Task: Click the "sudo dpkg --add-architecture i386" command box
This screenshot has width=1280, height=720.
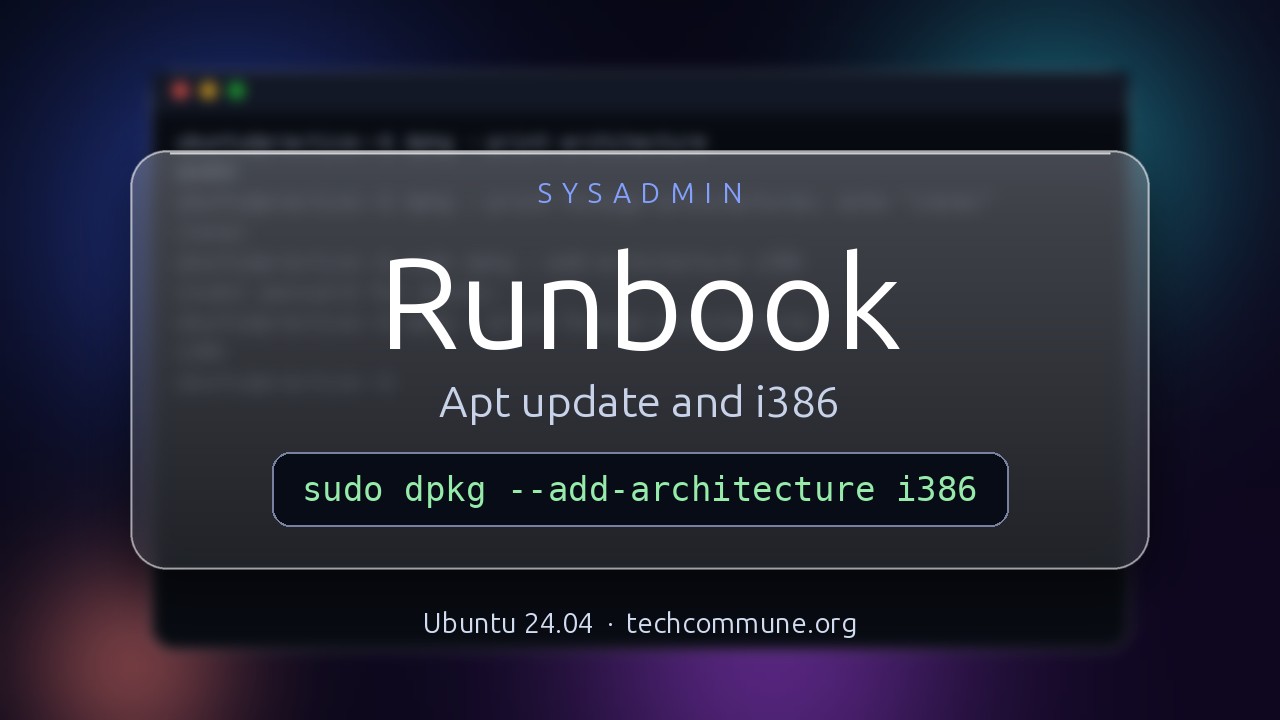Action: [640, 489]
